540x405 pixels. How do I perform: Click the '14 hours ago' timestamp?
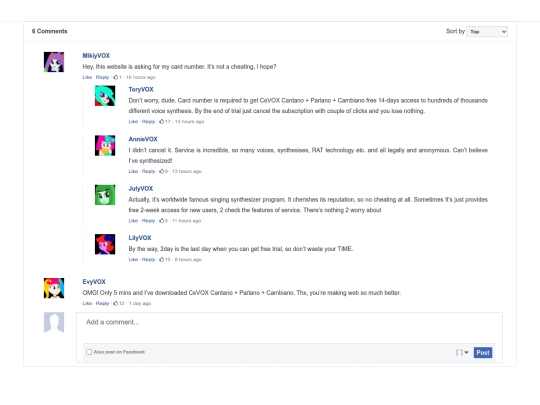coord(189,122)
